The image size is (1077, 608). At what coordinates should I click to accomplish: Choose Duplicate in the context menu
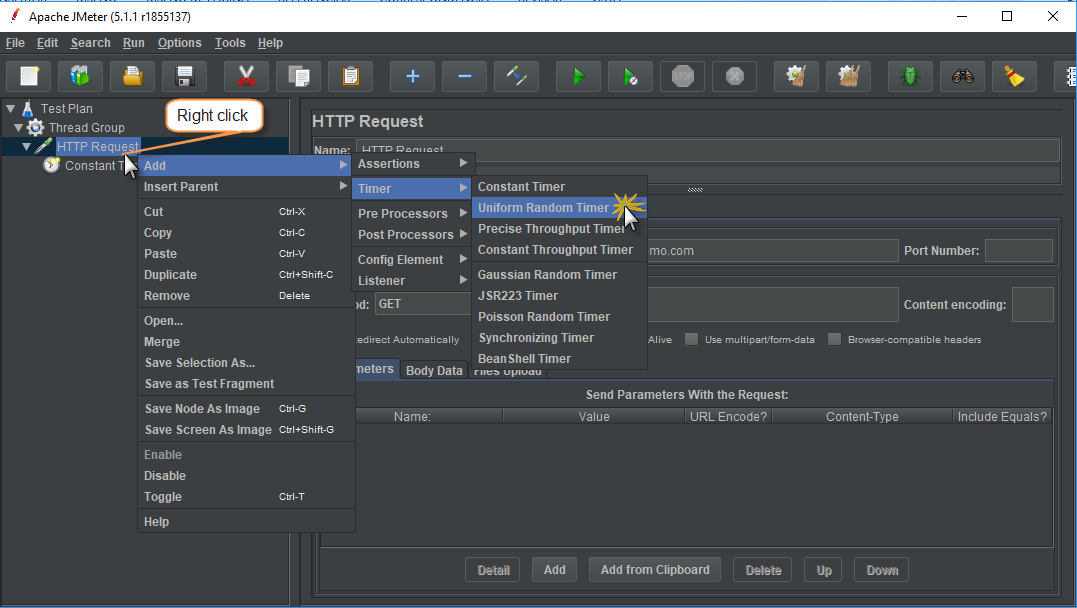[x=170, y=275]
